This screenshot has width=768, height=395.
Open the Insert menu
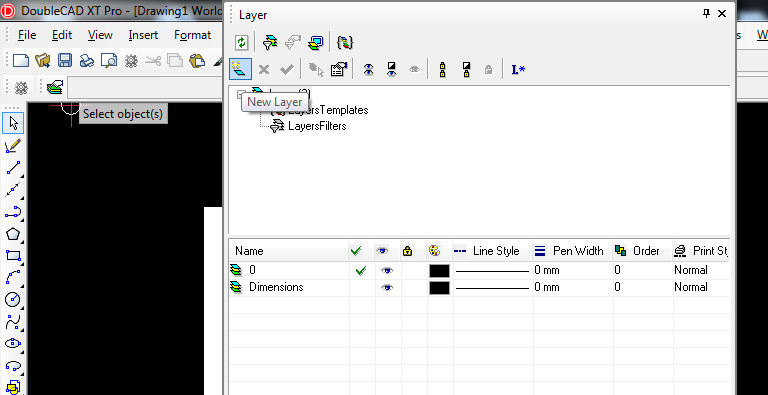click(143, 35)
